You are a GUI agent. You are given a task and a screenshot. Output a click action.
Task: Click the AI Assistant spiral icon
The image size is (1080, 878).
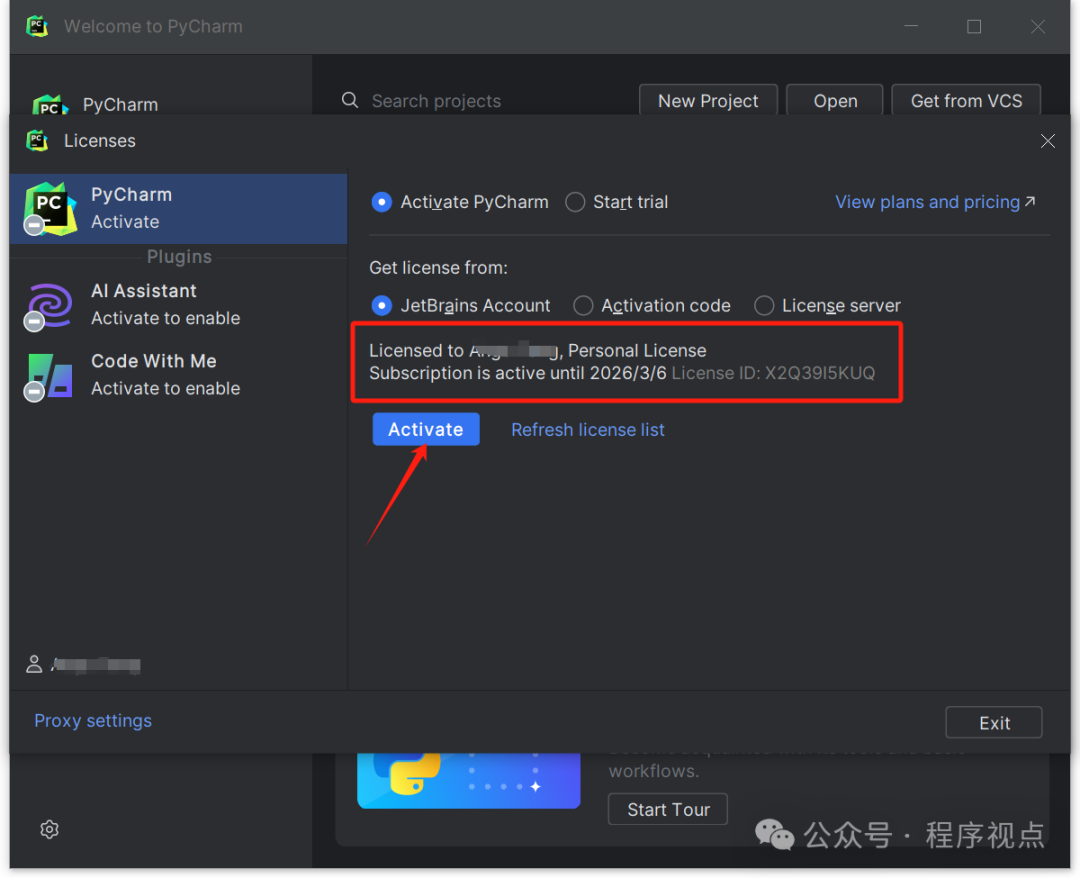click(x=50, y=305)
